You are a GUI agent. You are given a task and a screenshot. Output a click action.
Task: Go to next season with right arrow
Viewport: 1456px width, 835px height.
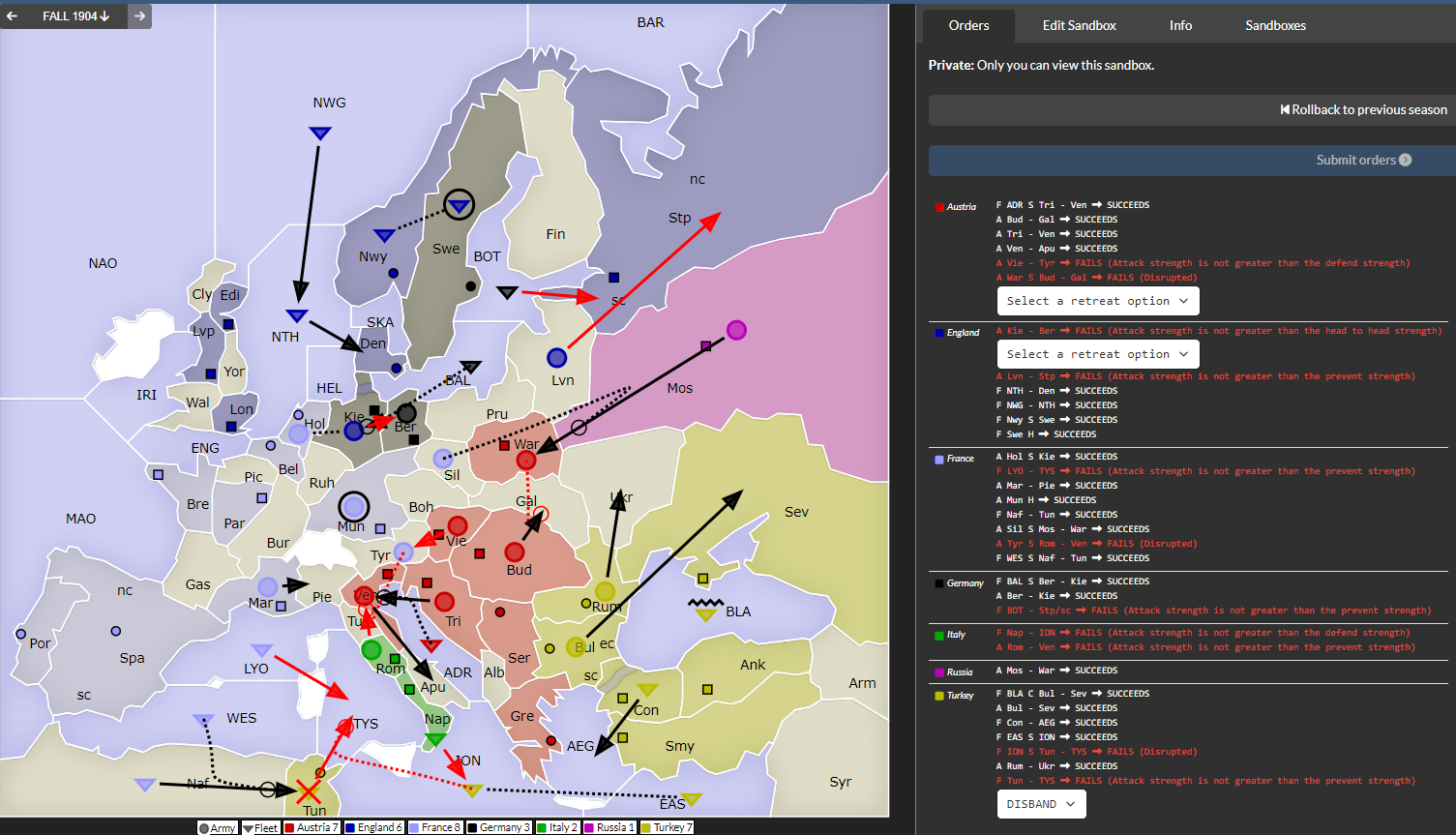click(139, 15)
